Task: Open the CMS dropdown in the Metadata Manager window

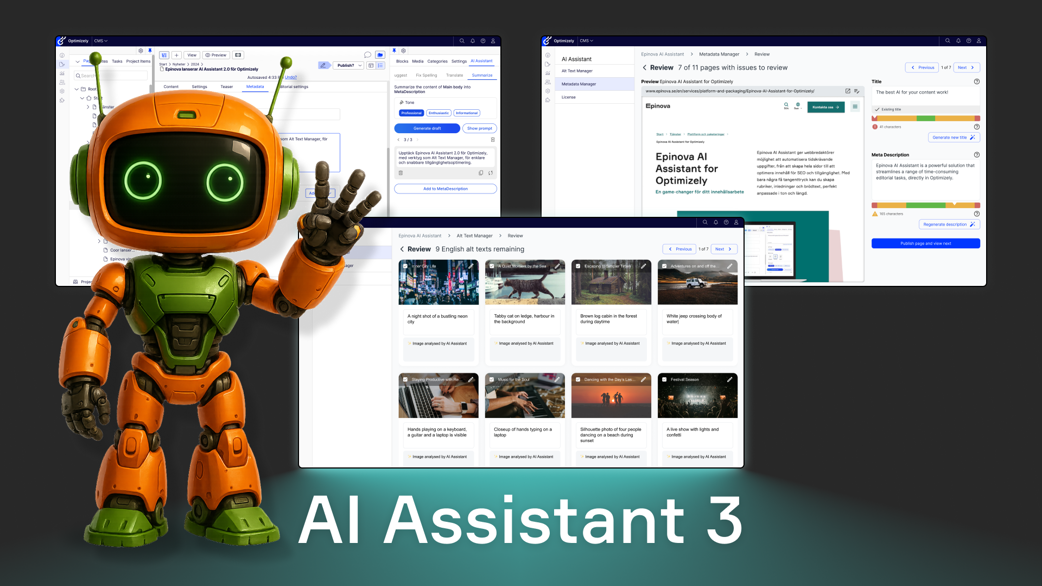Action: (x=586, y=41)
